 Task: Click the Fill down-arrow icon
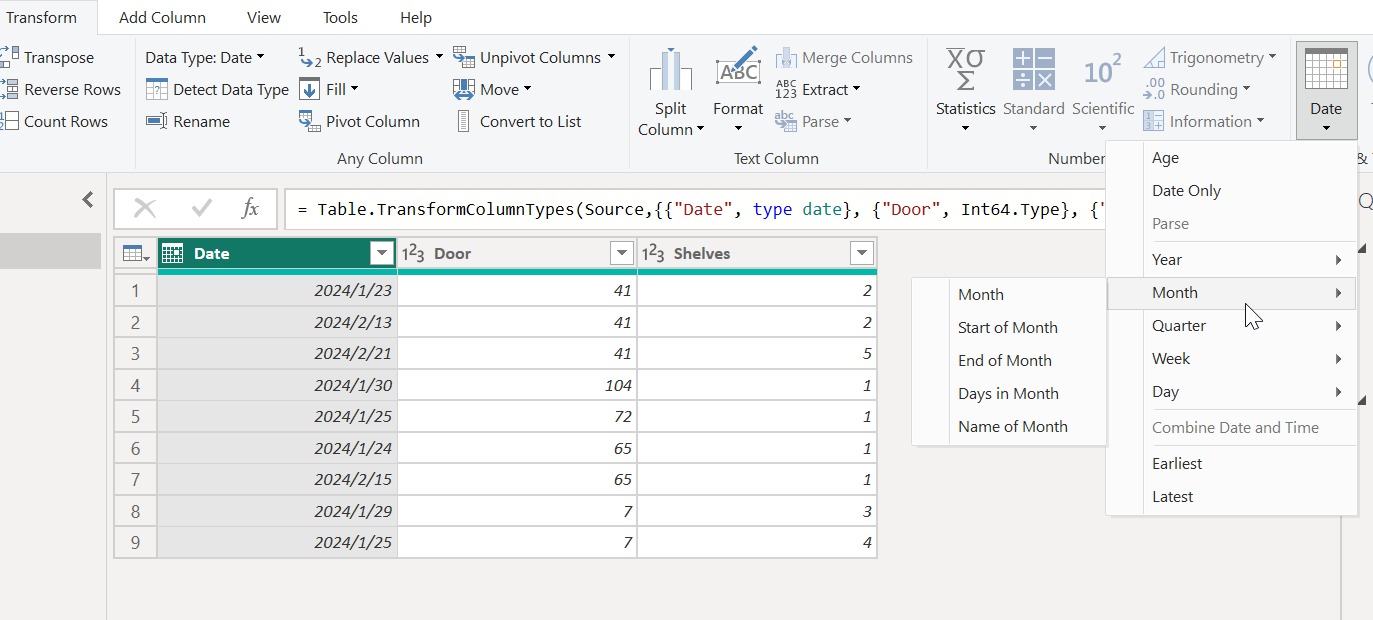coord(310,89)
